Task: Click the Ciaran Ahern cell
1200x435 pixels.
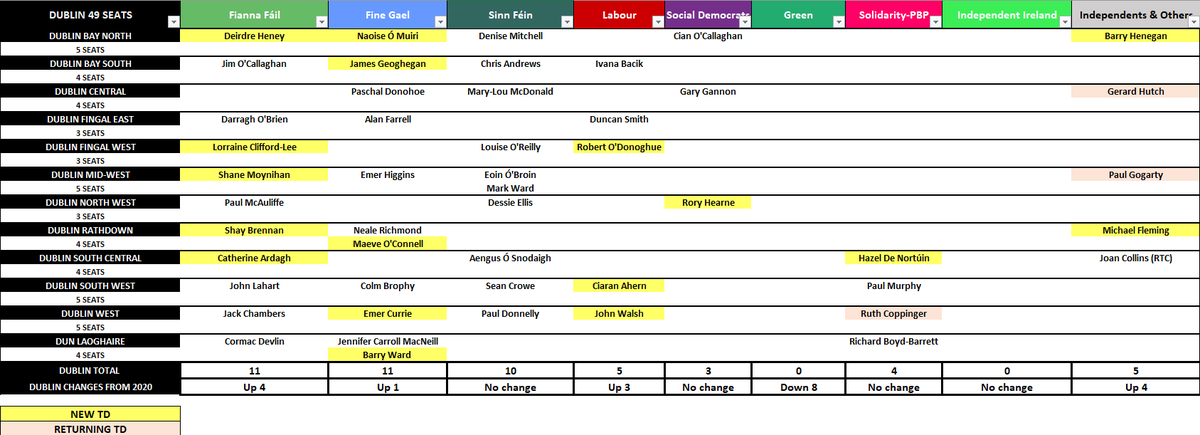Action: coord(620,285)
